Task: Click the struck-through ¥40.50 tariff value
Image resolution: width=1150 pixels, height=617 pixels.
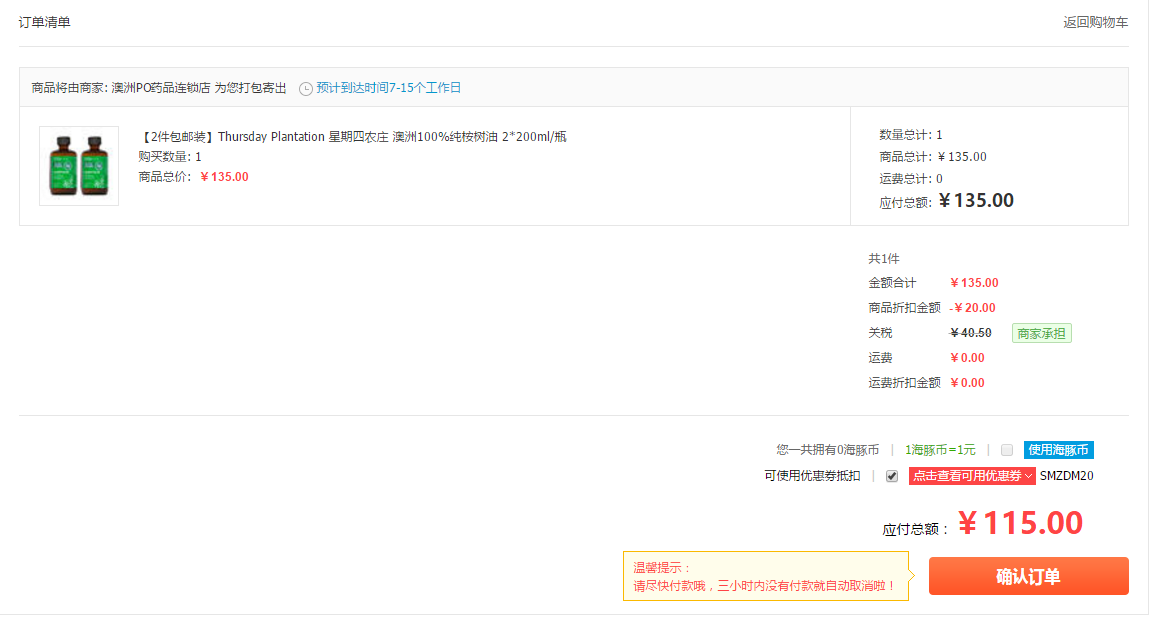Action: pos(971,333)
